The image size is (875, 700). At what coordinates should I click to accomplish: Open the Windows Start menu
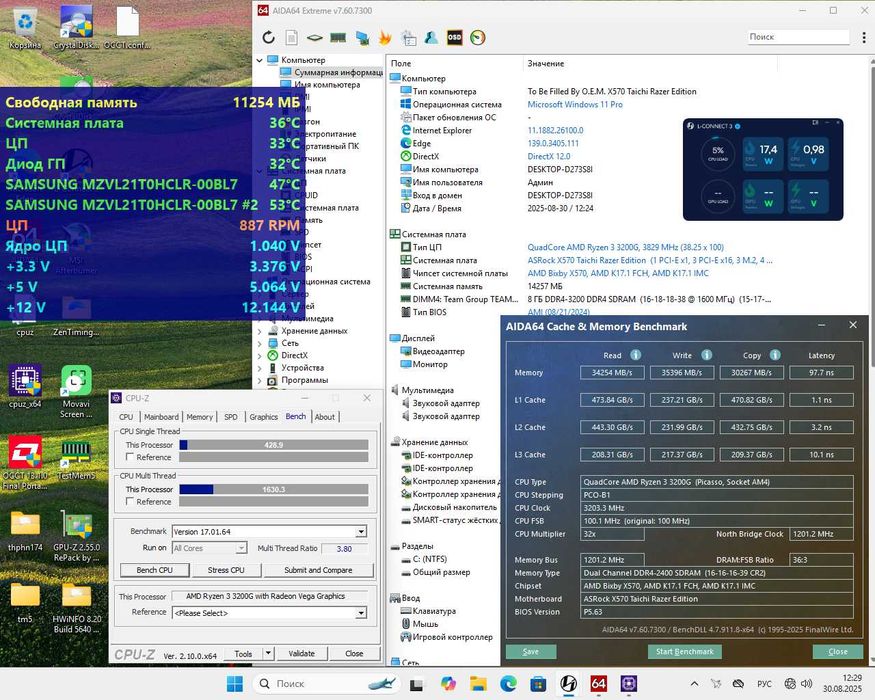tap(235, 683)
